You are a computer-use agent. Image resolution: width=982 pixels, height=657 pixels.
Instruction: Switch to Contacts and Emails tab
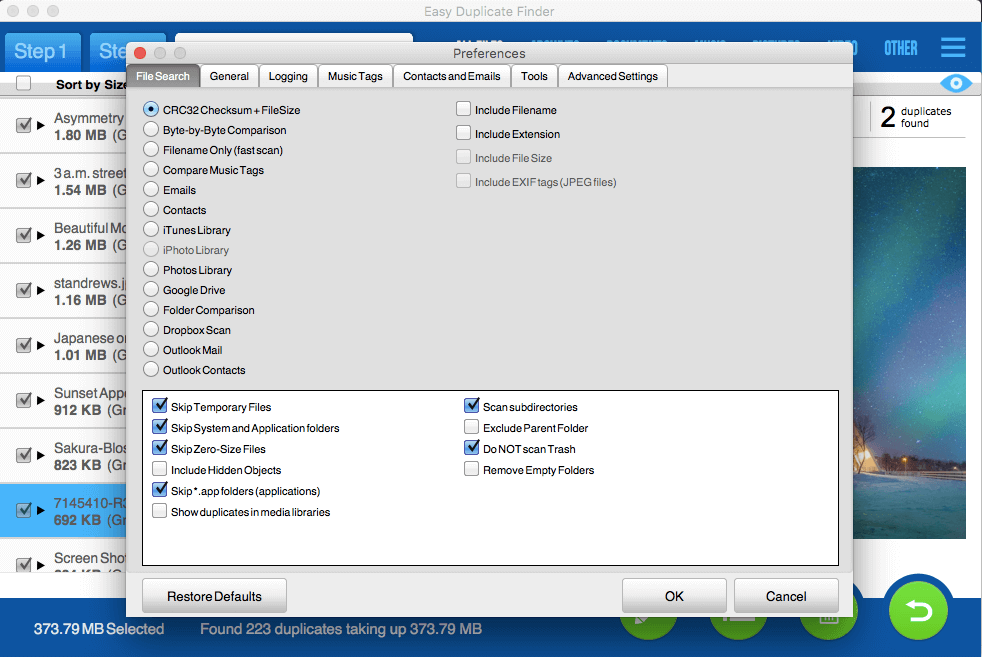(x=452, y=76)
